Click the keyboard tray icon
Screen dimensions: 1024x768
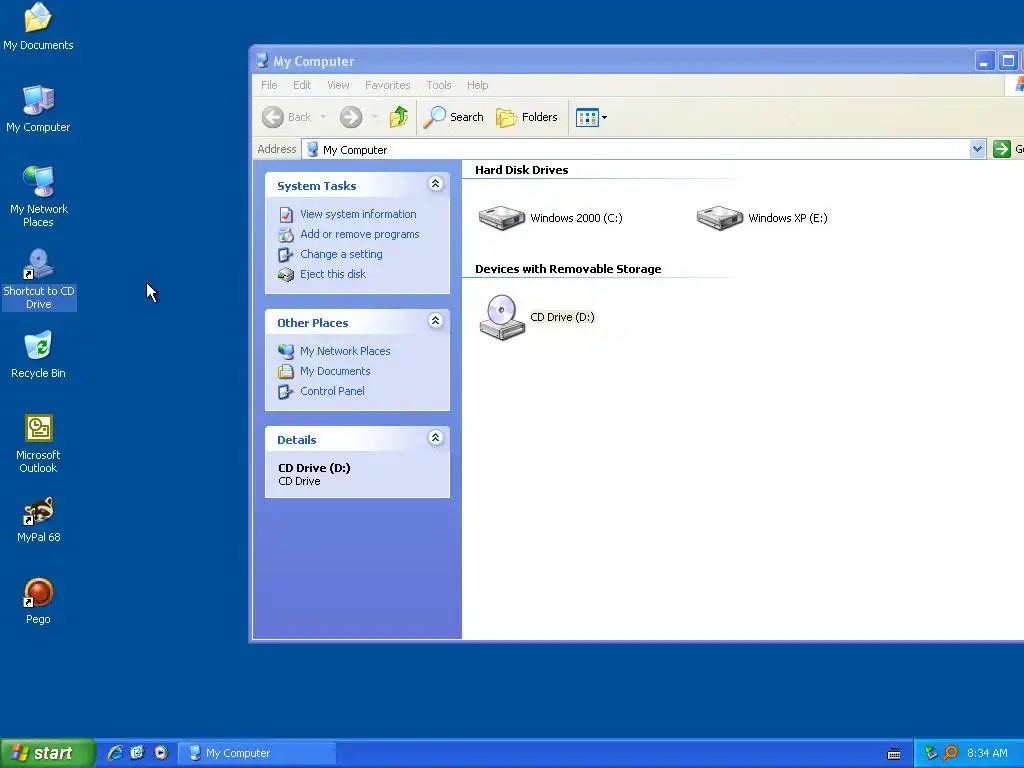pos(894,754)
